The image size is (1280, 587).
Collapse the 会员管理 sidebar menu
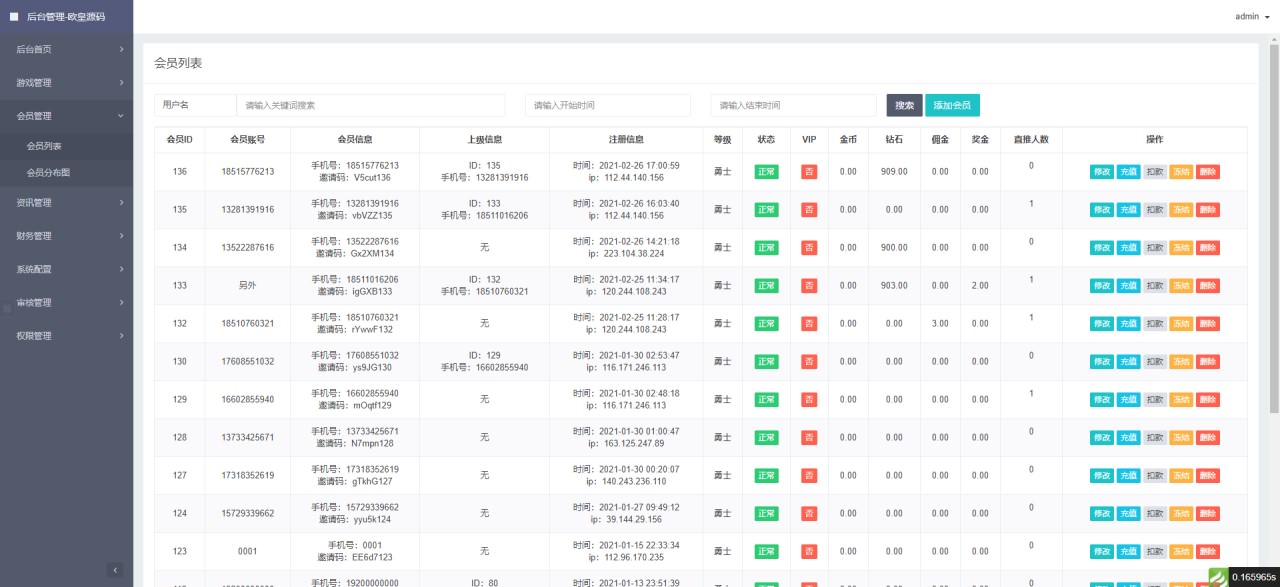pyautogui.click(x=66, y=116)
